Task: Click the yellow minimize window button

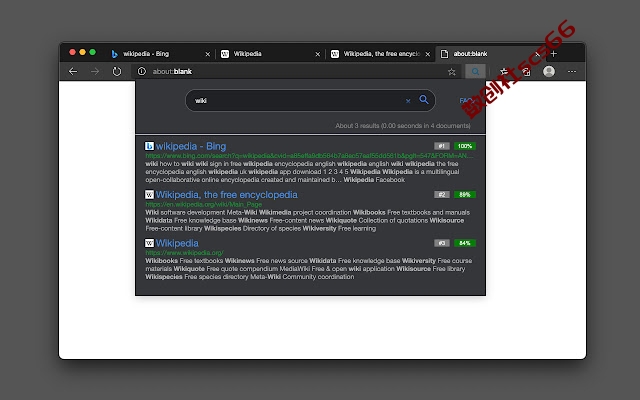Action: click(x=82, y=52)
